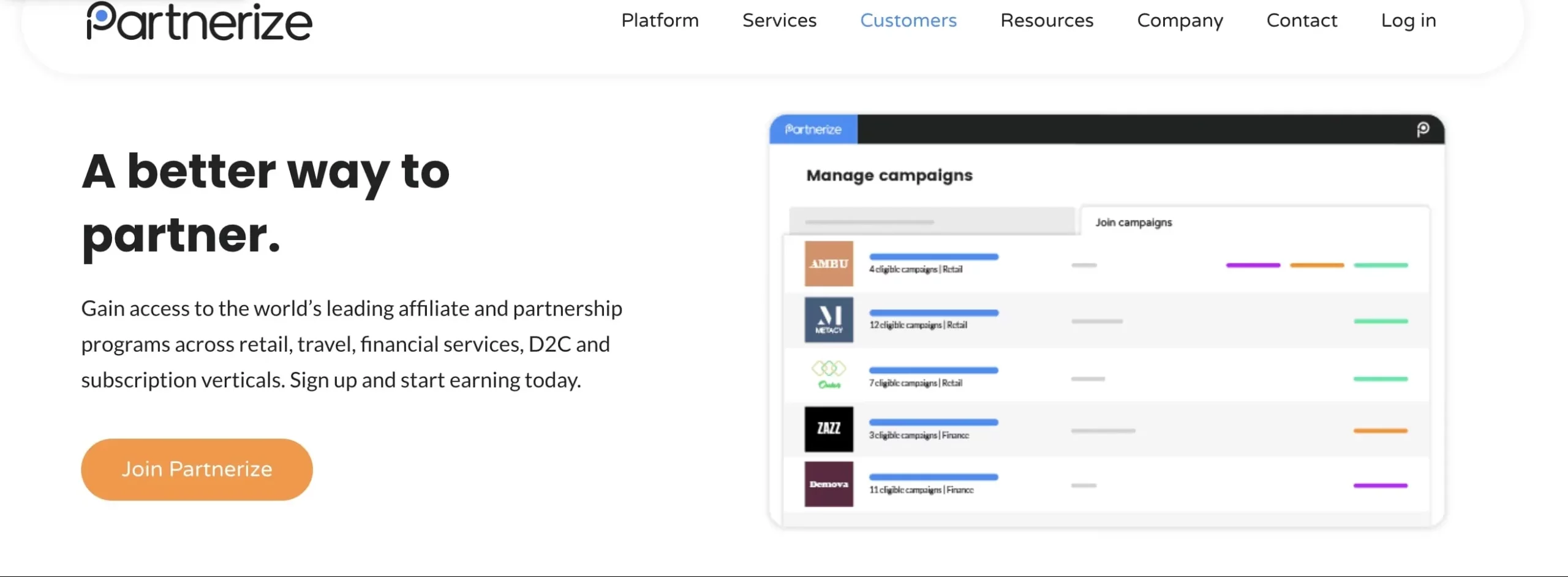The width and height of the screenshot is (1568, 577).
Task: Open the Services menu
Action: 779,20
